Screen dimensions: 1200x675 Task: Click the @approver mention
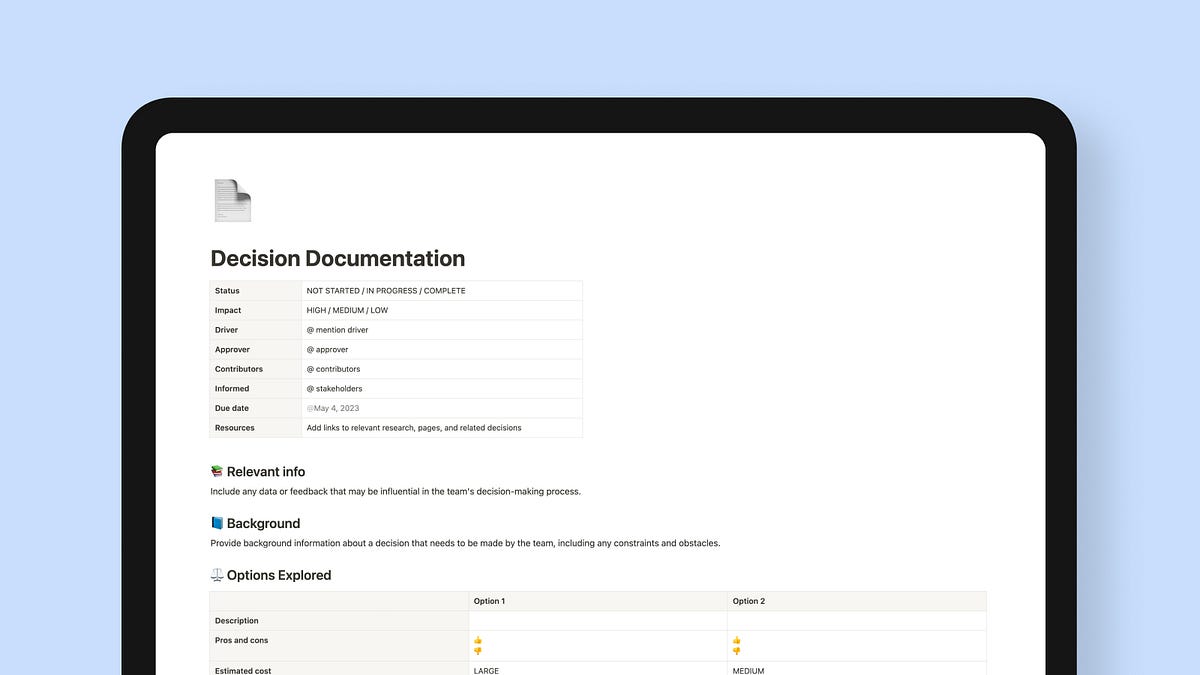tap(328, 349)
